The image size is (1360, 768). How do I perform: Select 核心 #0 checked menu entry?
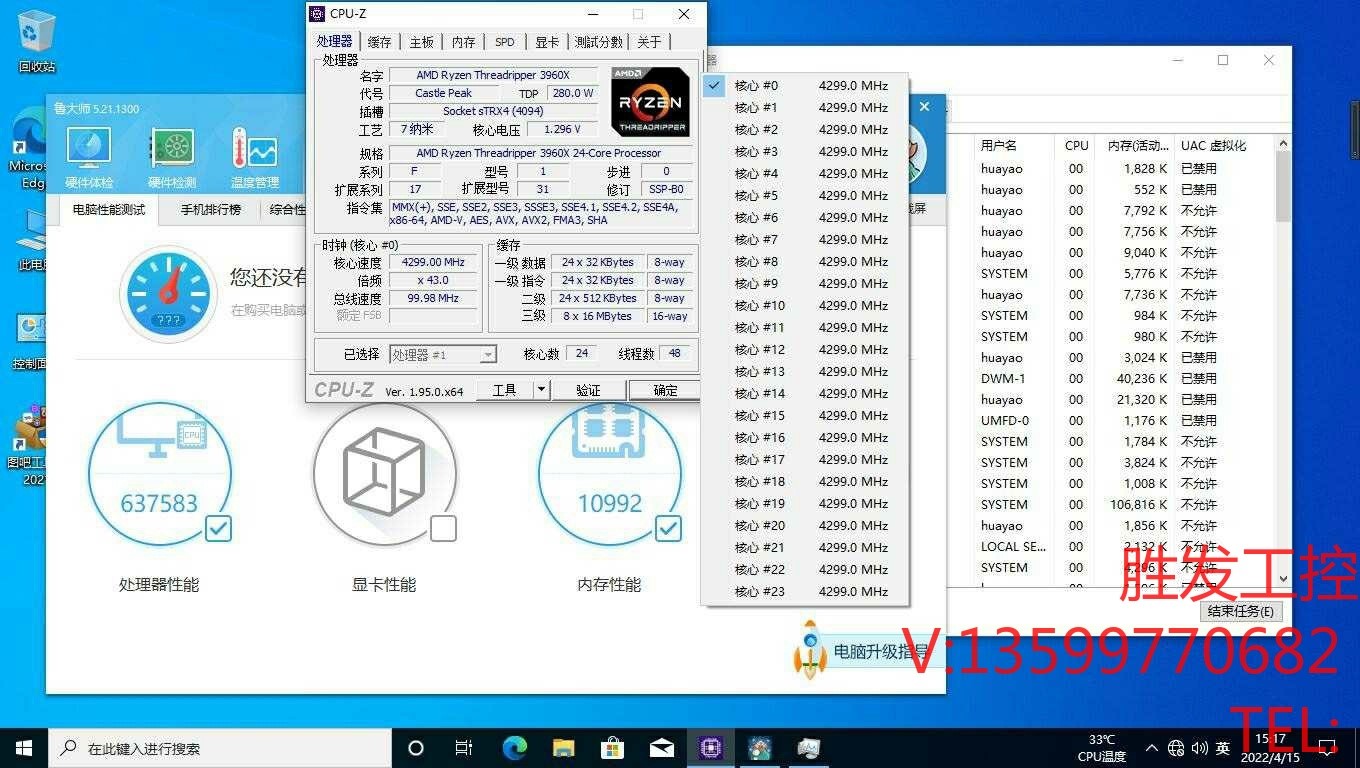coord(805,85)
